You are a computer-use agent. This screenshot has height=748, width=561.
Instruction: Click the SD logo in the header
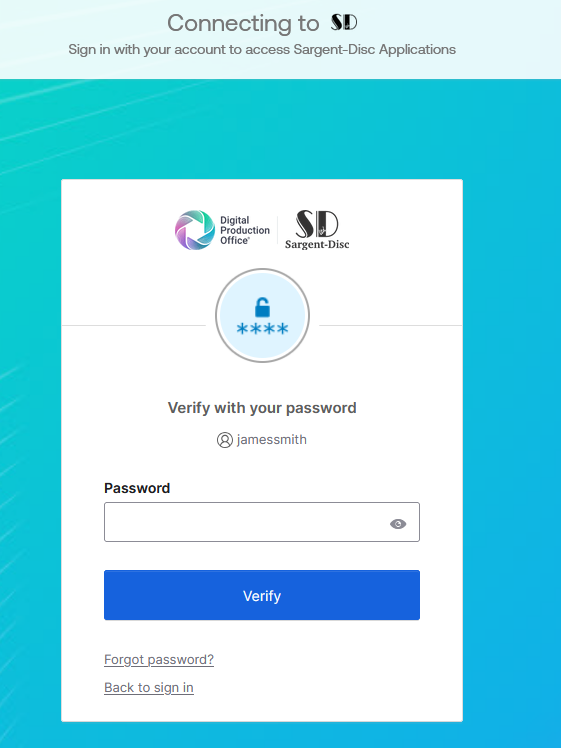[344, 22]
